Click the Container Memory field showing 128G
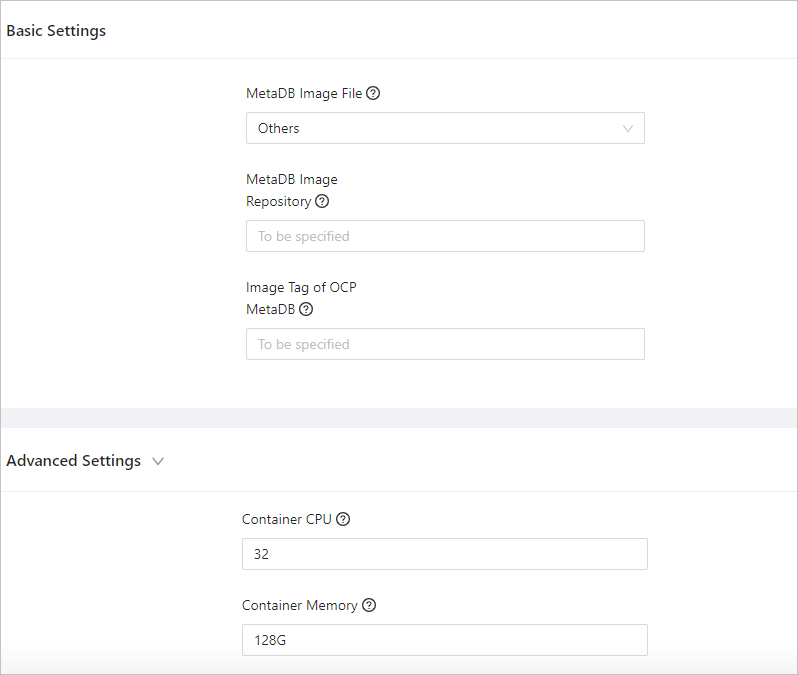Viewport: 798px width, 675px height. (x=445, y=640)
